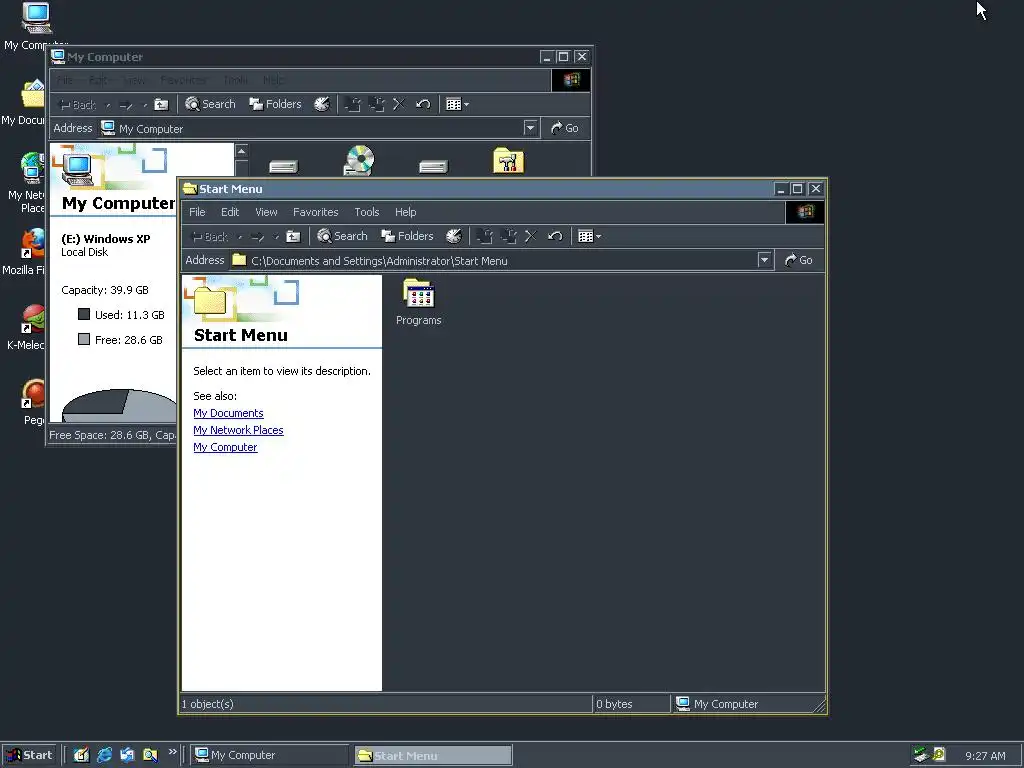The height and width of the screenshot is (768, 1024).
Task: Click Copy To icon in Start Menu toolbar
Action: point(509,236)
